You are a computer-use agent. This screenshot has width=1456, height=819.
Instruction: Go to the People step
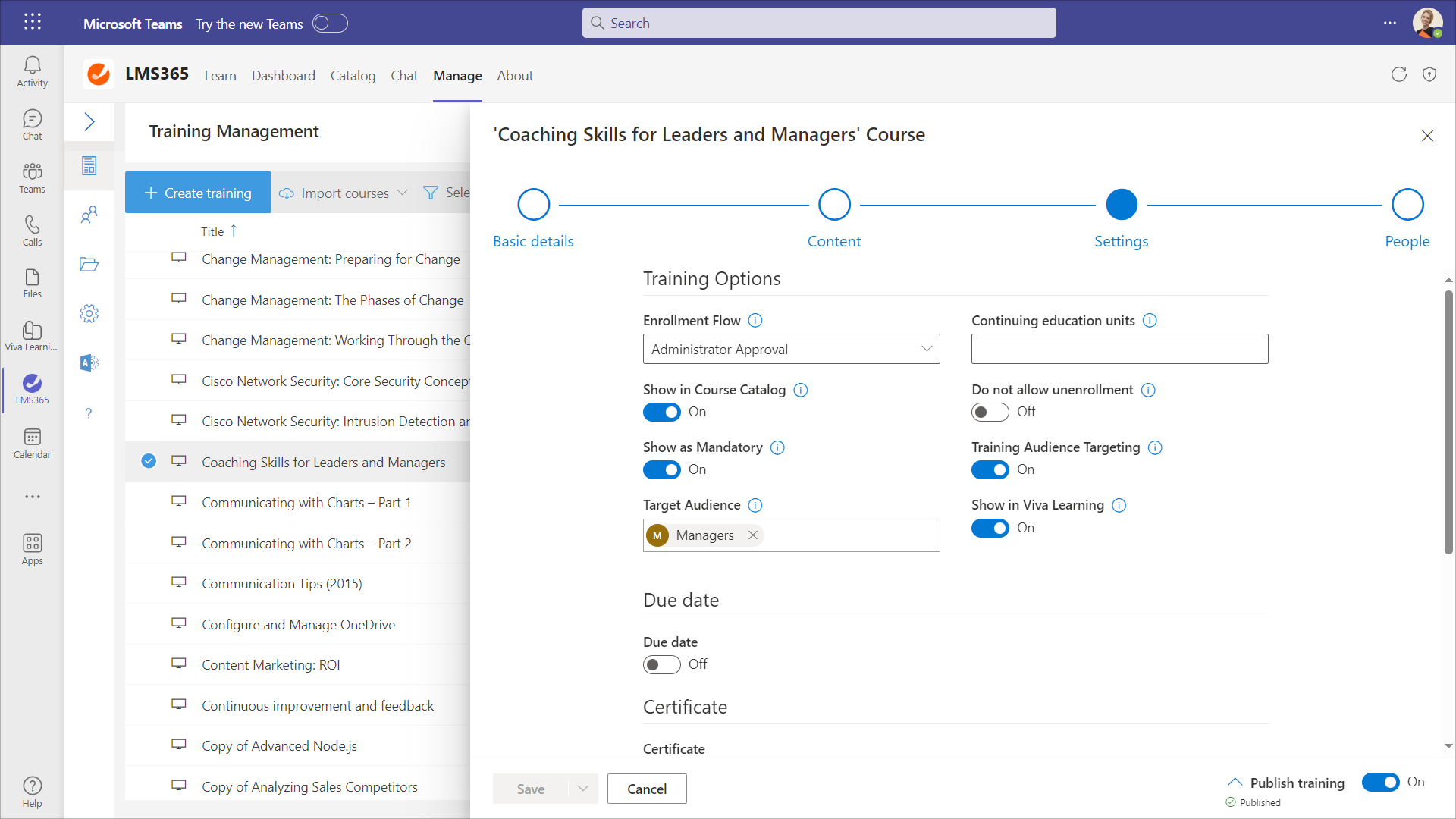coord(1407,205)
